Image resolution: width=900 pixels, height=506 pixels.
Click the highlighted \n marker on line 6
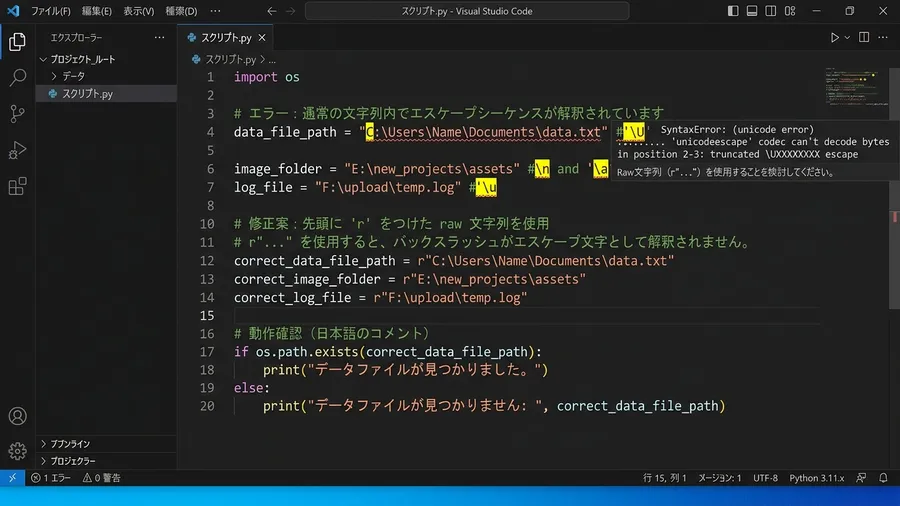tap(542, 169)
